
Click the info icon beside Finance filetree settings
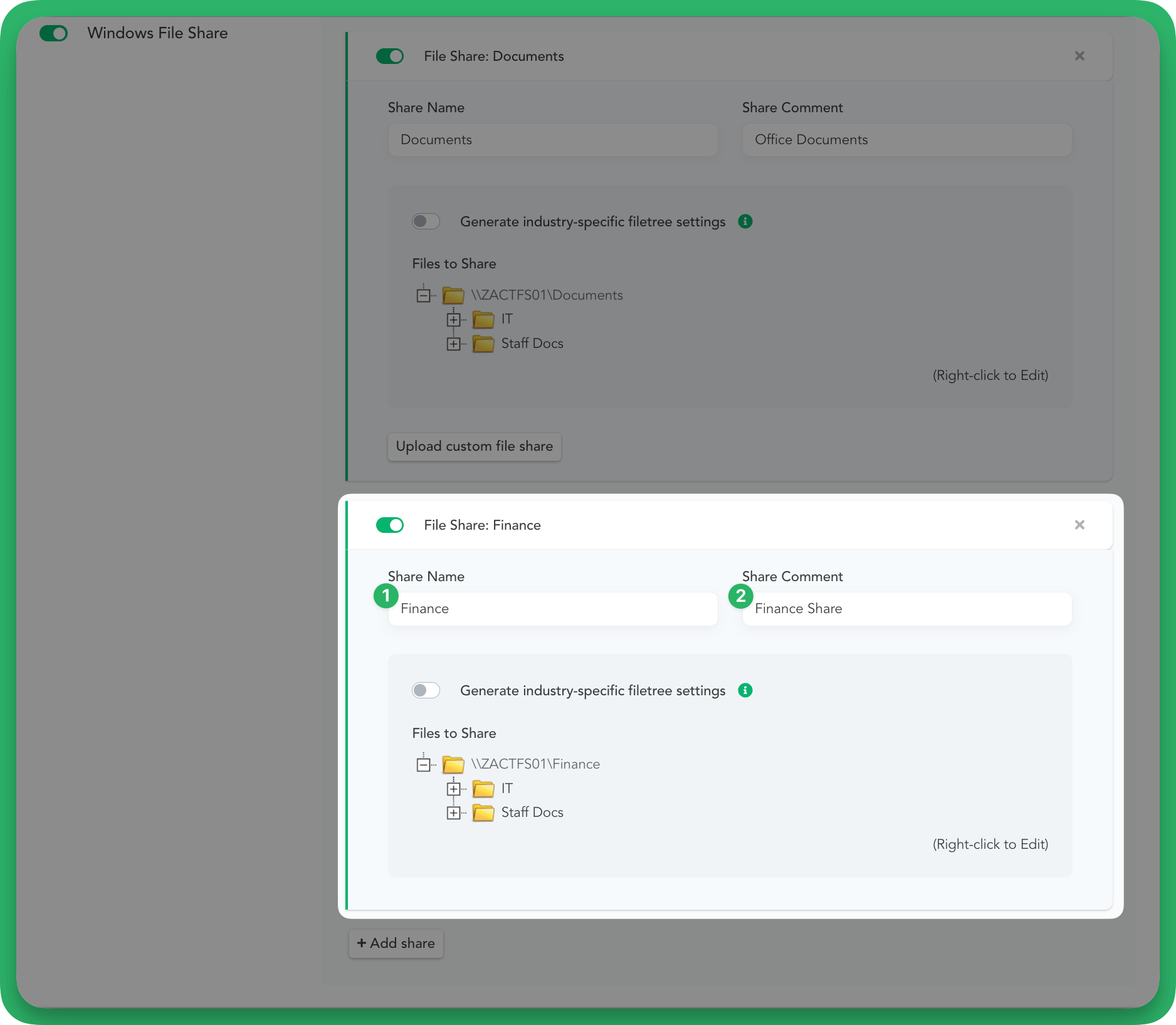745,690
